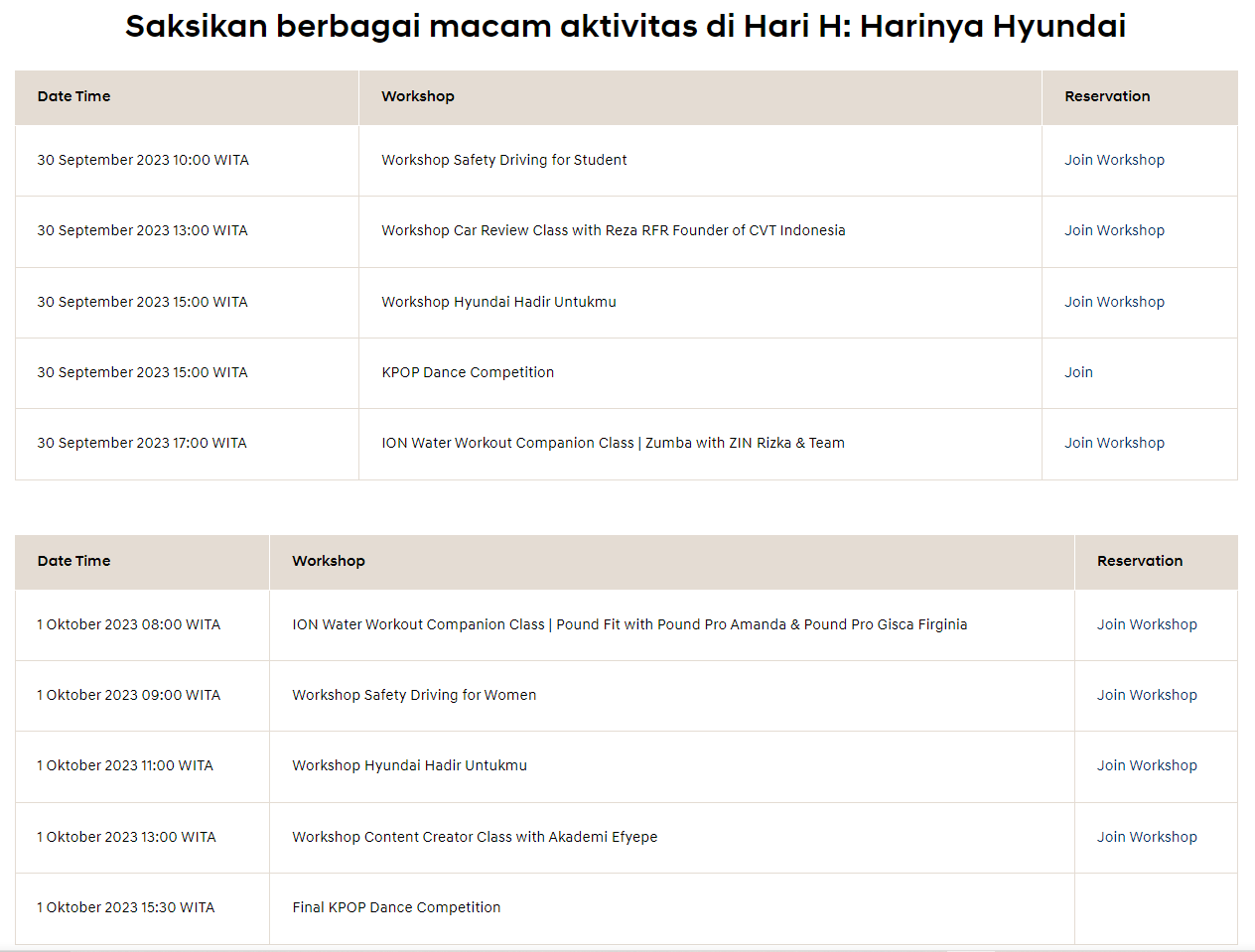The image size is (1255, 952).
Task: Click Join Workshop for Safety Driving for Women
Action: (x=1147, y=695)
